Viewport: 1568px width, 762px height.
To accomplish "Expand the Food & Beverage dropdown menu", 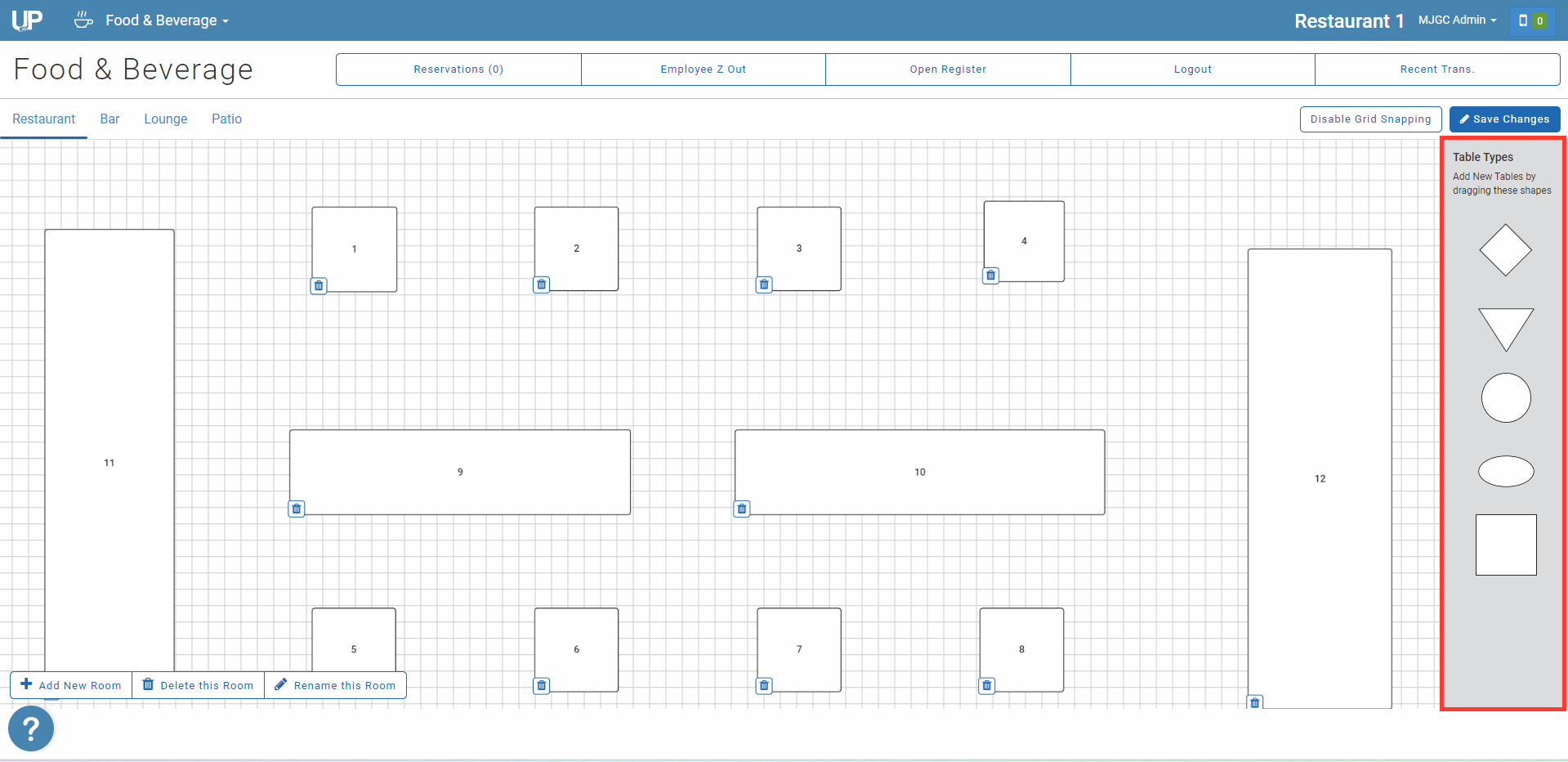I will click(x=166, y=20).
